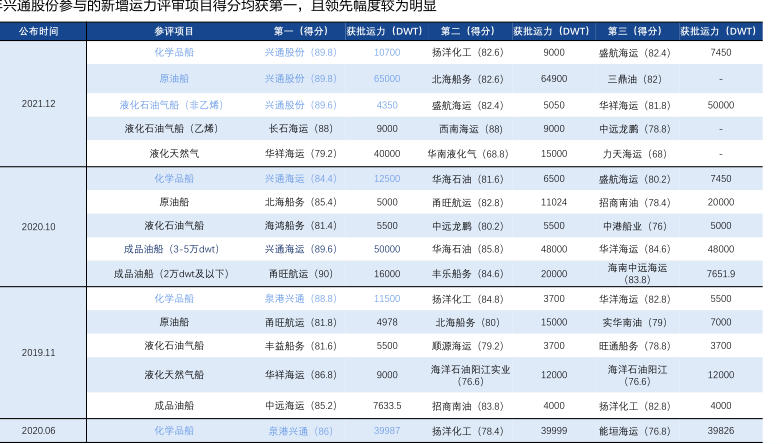The height and width of the screenshot is (444, 780).
Task: Click the 2020.06 date cell
Action: pyautogui.click(x=38, y=430)
